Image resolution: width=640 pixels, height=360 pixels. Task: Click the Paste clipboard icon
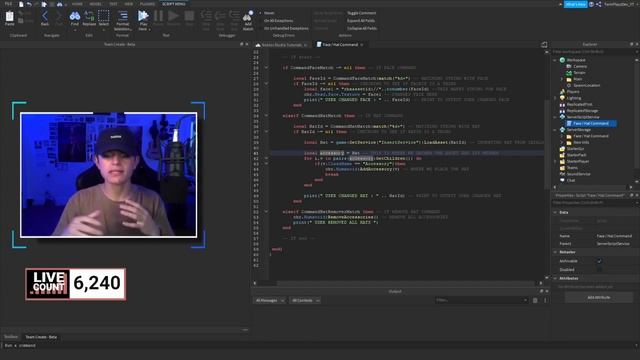click(x=9, y=17)
